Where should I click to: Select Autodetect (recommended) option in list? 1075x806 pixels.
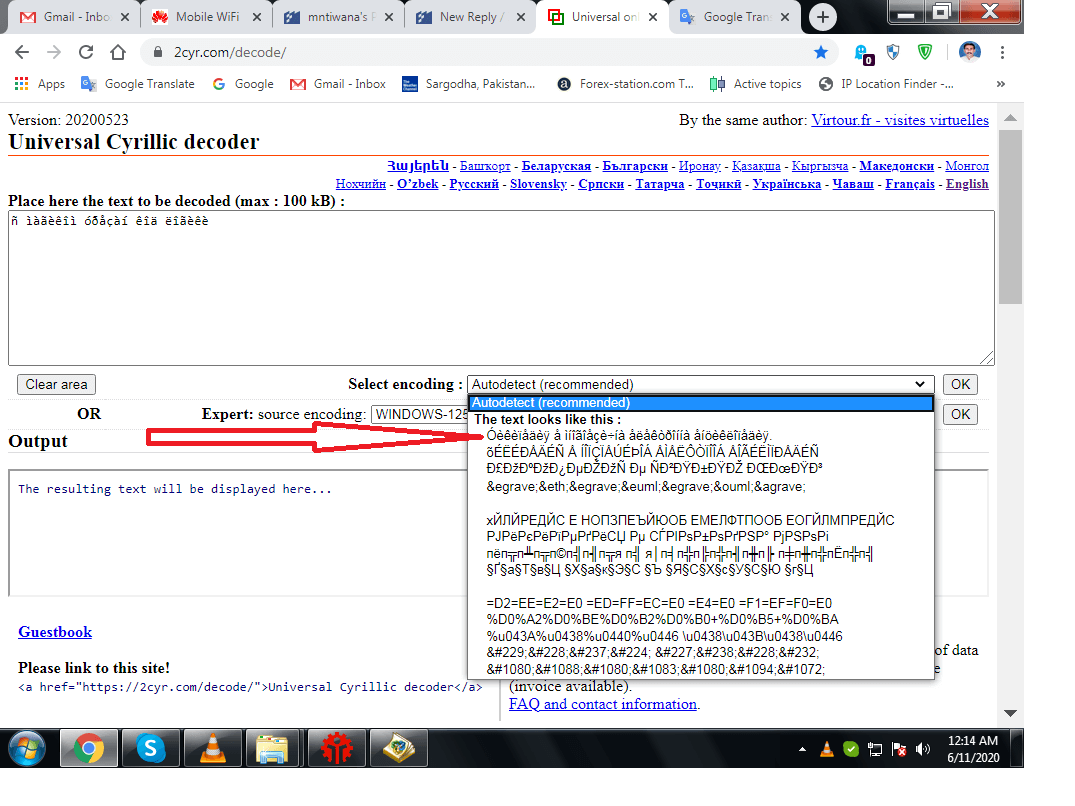click(701, 403)
